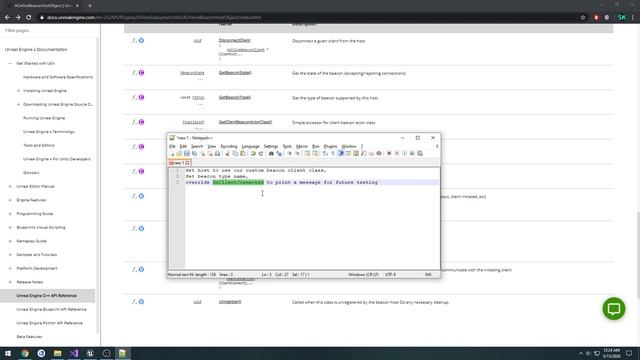Click the Windows (CR LF) status bar entry
Screen dimensions: 640x360
pos(364,275)
